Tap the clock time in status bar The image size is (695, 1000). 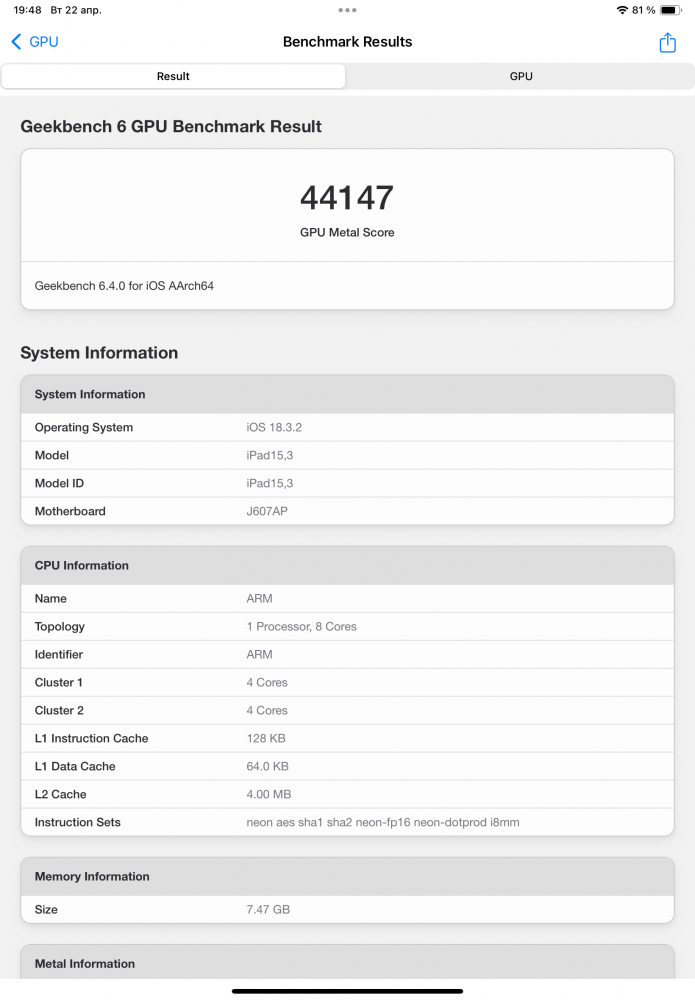tap(28, 10)
